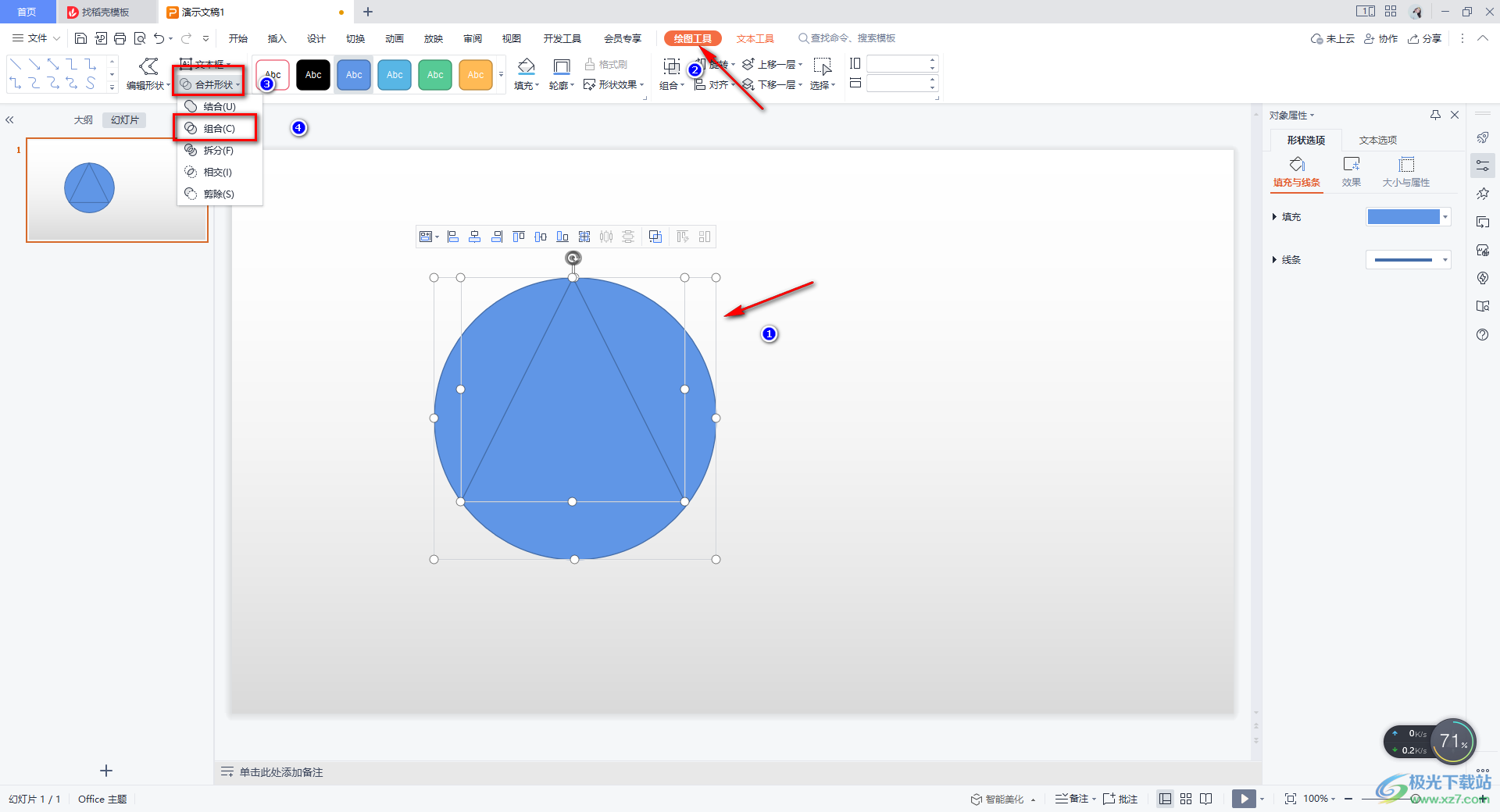Choose Subtract (剪除) from merge menu
1500x812 pixels.
[x=220, y=194]
